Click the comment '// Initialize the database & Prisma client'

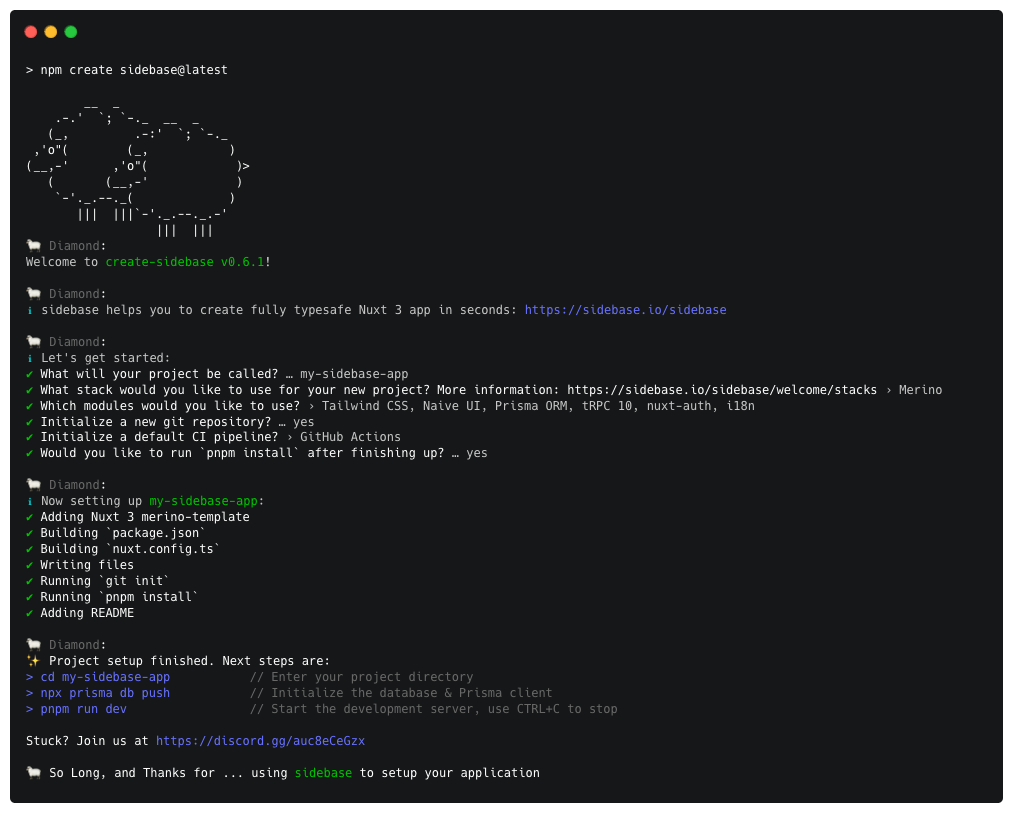click(401, 693)
